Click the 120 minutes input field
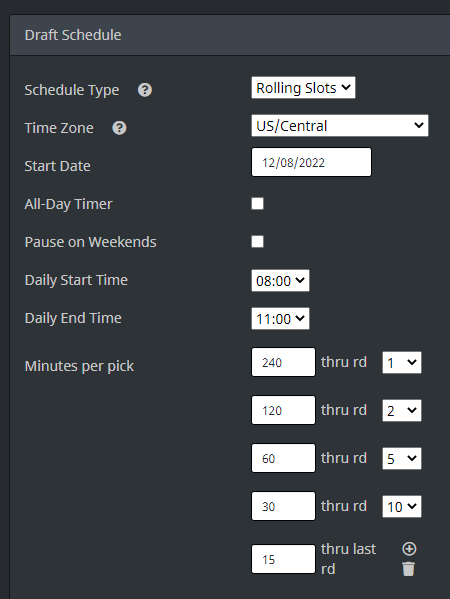The image size is (450, 599). (283, 410)
